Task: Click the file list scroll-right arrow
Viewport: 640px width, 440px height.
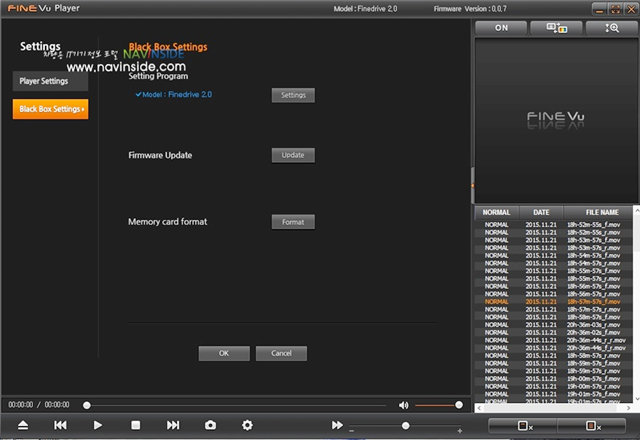Action: pos(629,408)
